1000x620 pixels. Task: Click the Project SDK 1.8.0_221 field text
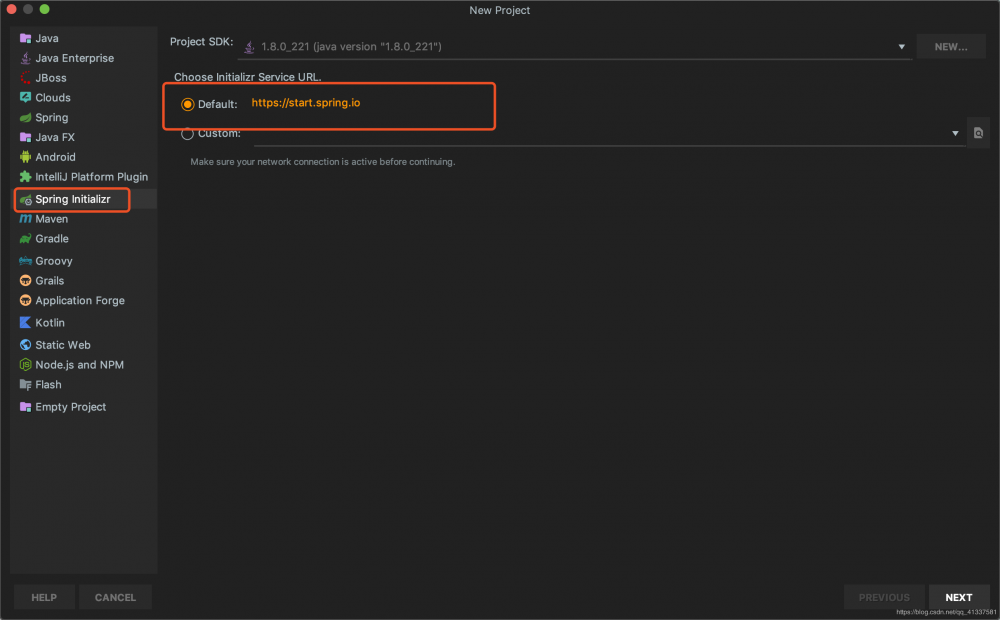click(x=351, y=47)
